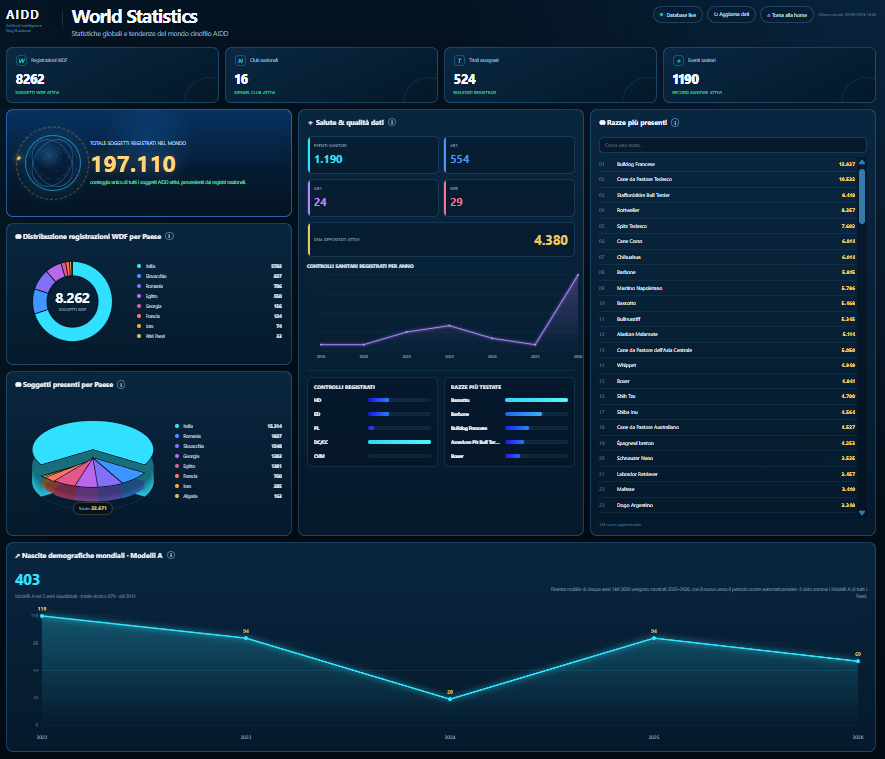Click the Bassotto bar in Razze più testate
885x759 pixels.
coord(536,400)
